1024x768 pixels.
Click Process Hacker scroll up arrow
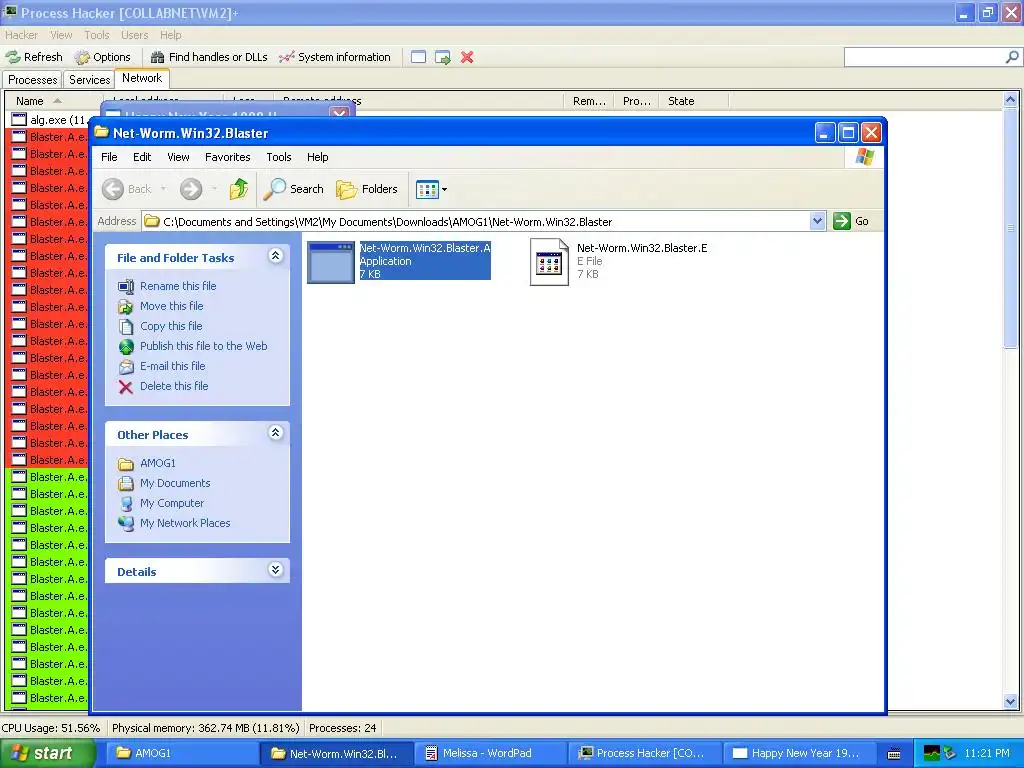(x=1010, y=100)
